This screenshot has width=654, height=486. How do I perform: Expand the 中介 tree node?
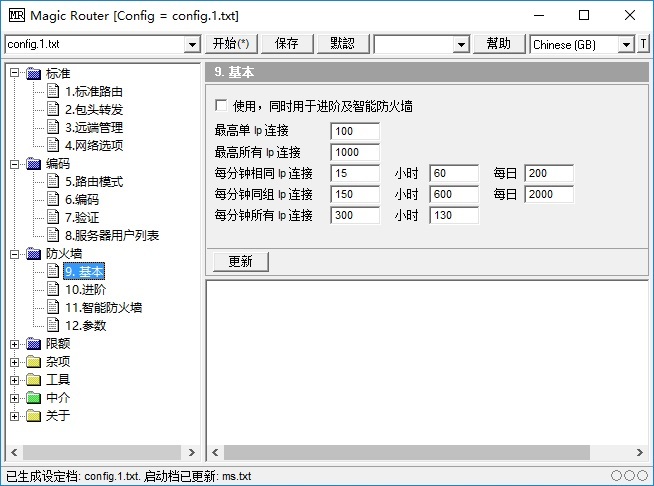click(15, 398)
